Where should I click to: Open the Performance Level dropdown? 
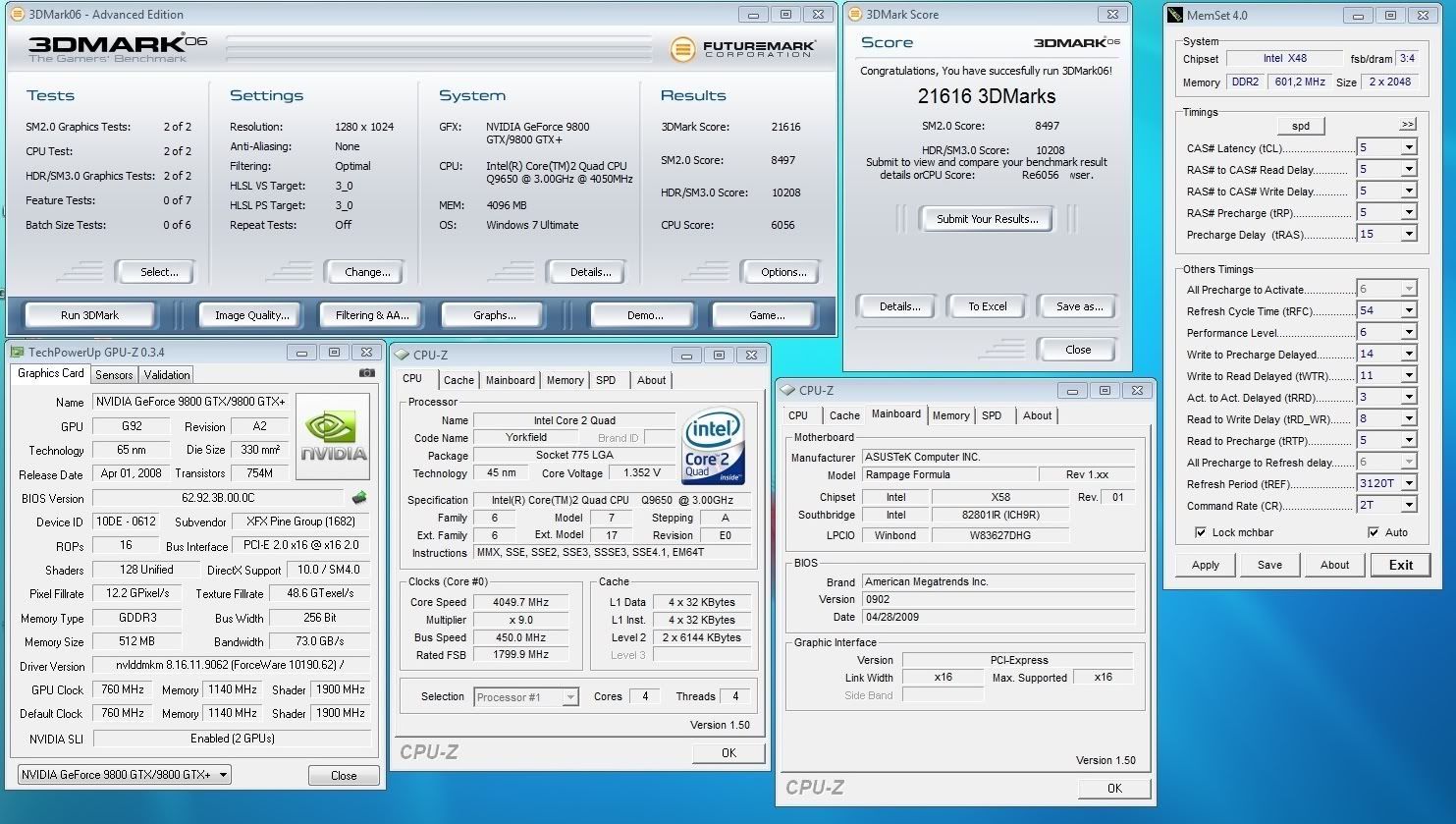pos(1409,332)
